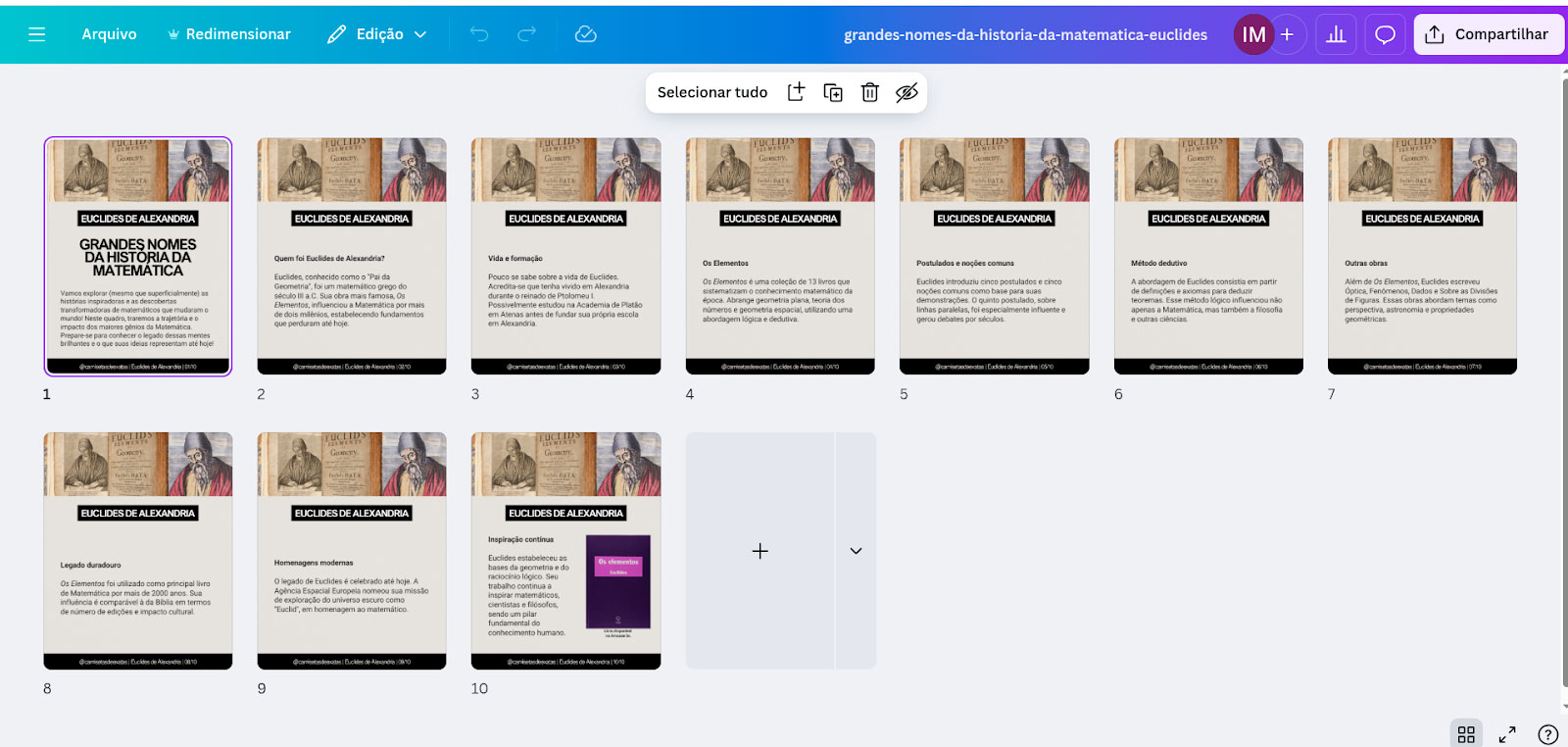Select page 6 thumbnail Método dedutivo

tap(1208, 256)
